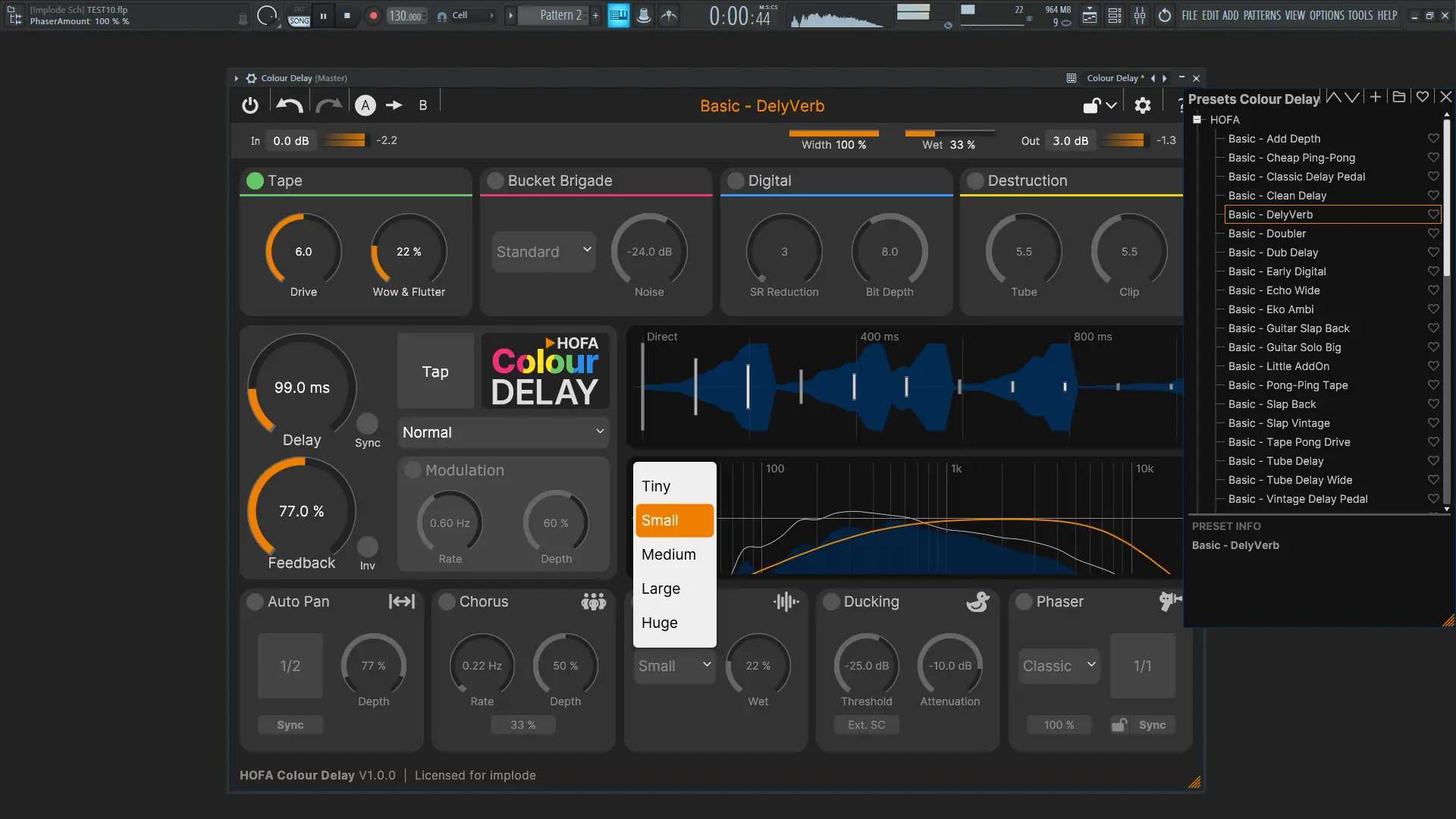Enable the Phaser effect toggle
The height and width of the screenshot is (819, 1456).
pyautogui.click(x=1024, y=601)
